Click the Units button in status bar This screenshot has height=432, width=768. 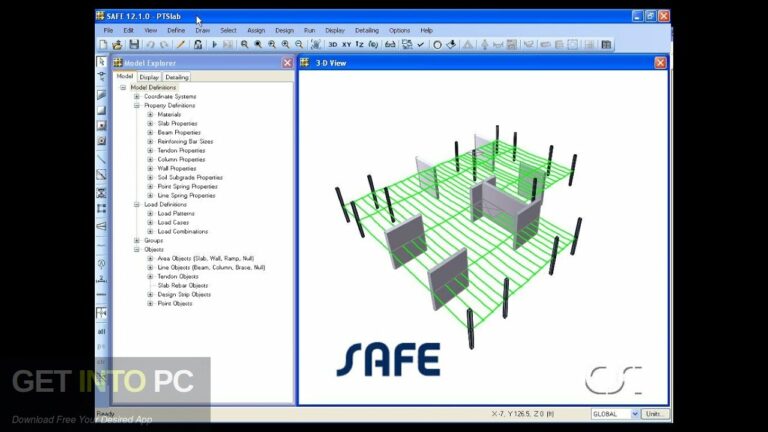pos(655,414)
